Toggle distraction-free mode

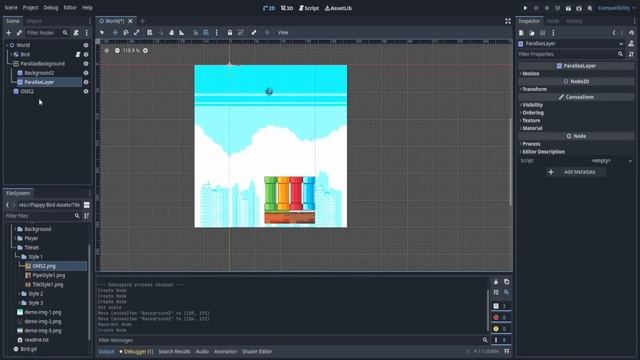(508, 21)
